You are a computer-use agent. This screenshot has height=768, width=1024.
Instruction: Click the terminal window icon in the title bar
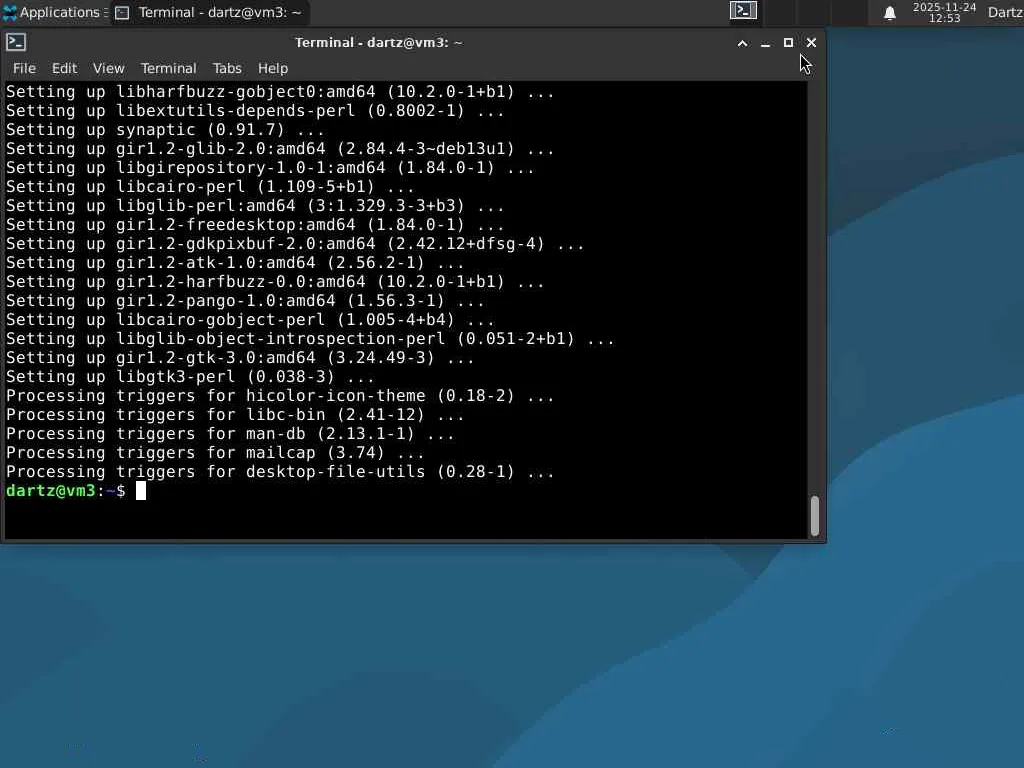[x=16, y=42]
